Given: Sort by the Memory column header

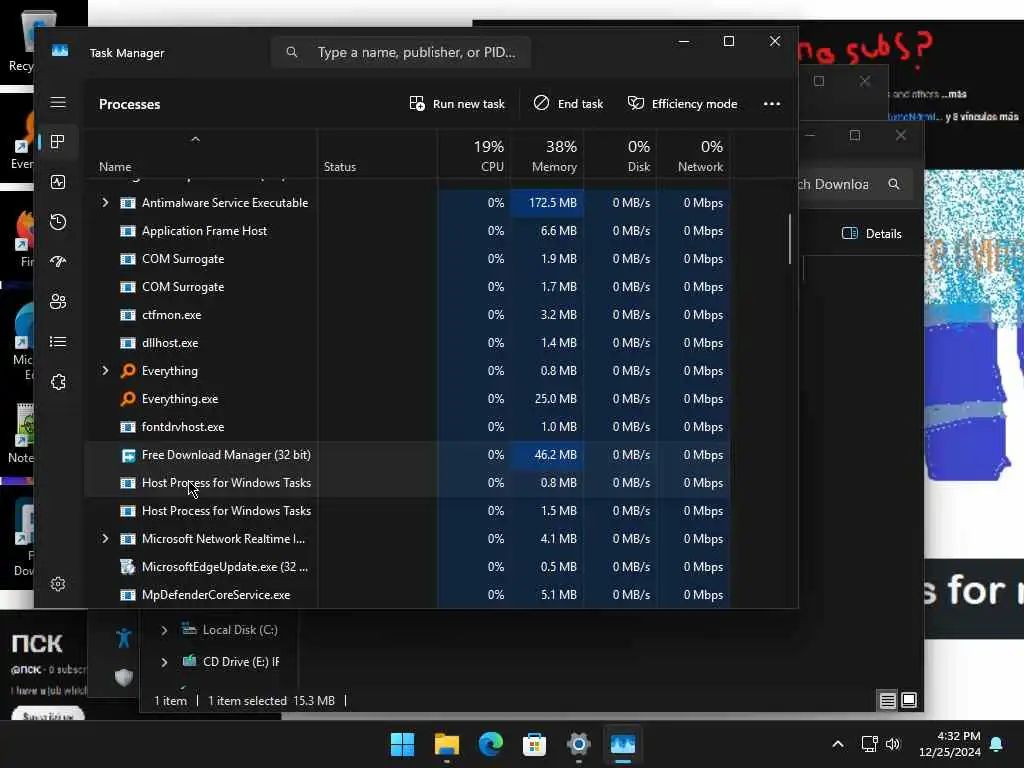Looking at the screenshot, I should click(x=547, y=155).
